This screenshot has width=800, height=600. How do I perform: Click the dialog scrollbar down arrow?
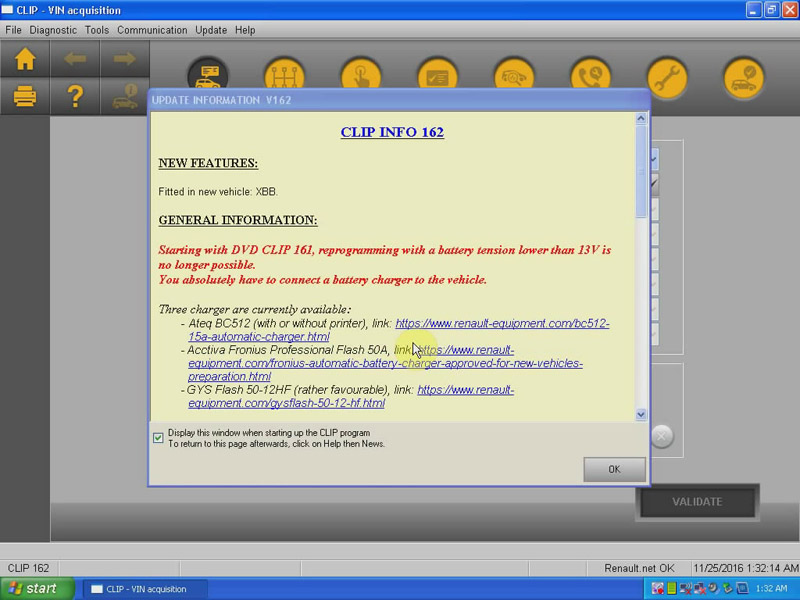pos(641,413)
